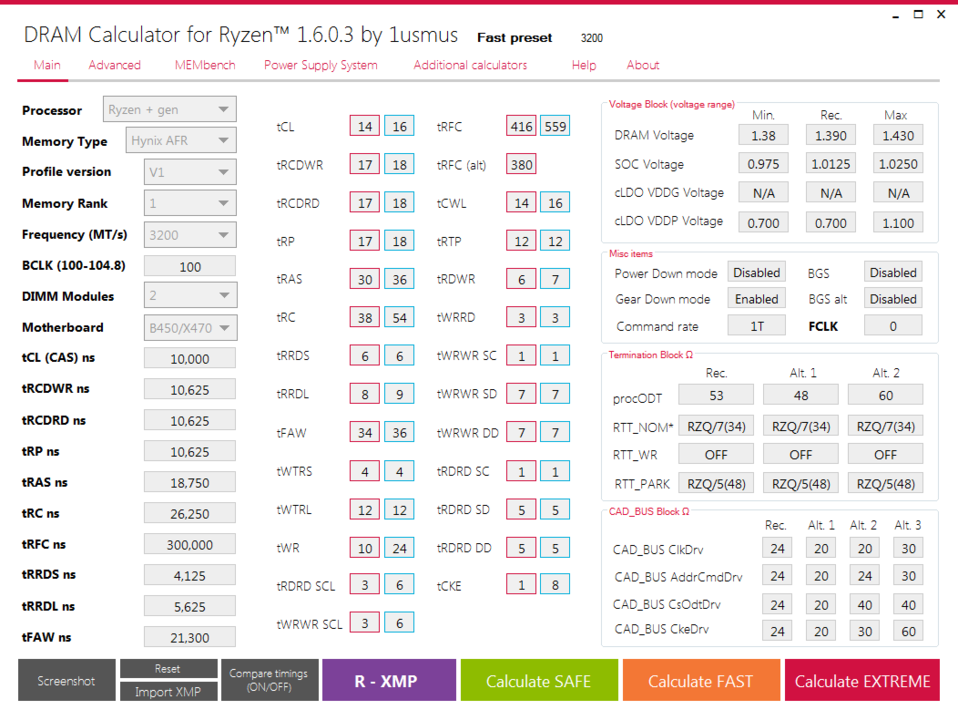Click cLDO VDDP Voltage Max value 1.100
Image resolution: width=958 pixels, height=720 pixels.
(x=898, y=222)
